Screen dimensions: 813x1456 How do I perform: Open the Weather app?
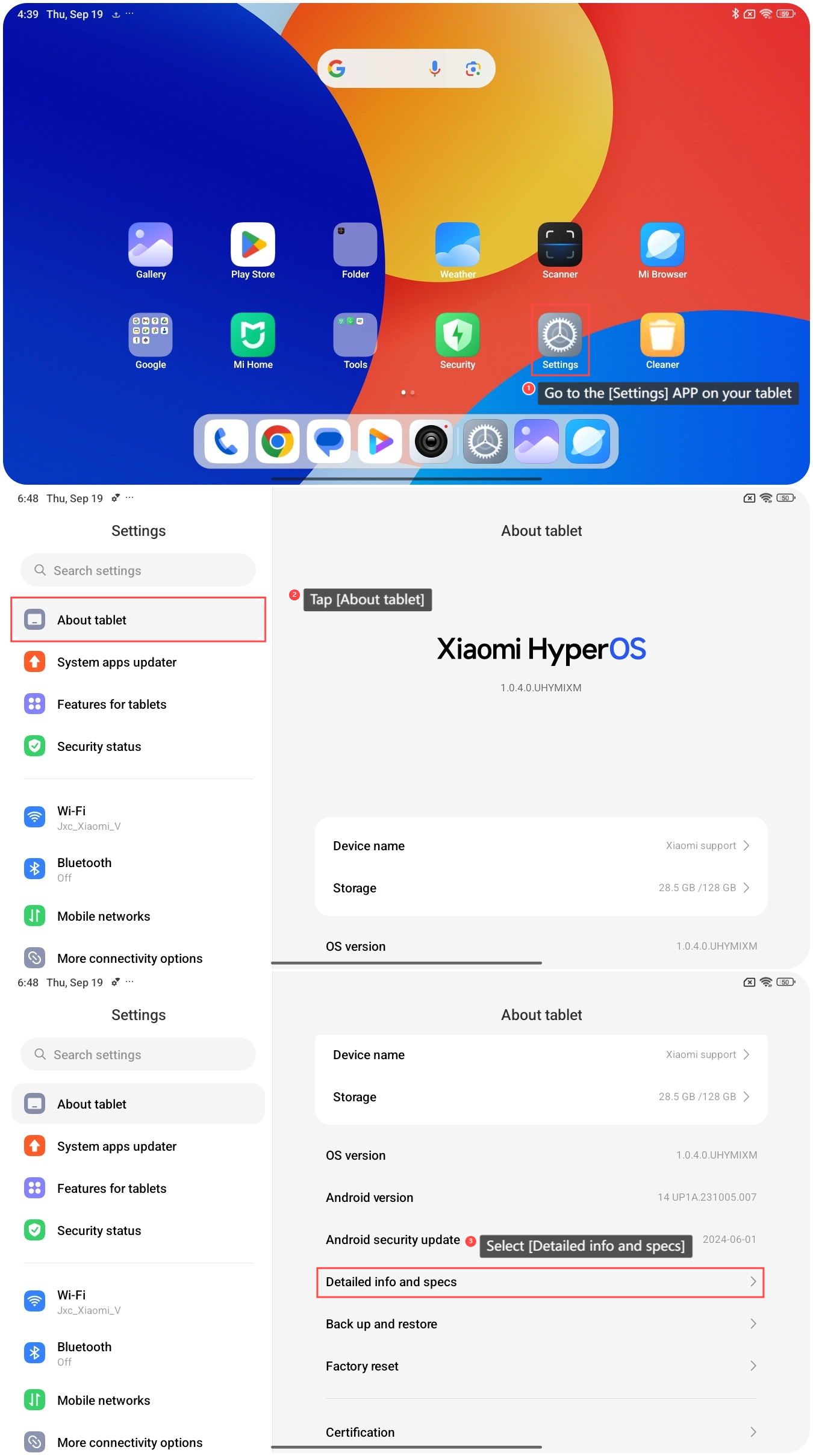458,244
